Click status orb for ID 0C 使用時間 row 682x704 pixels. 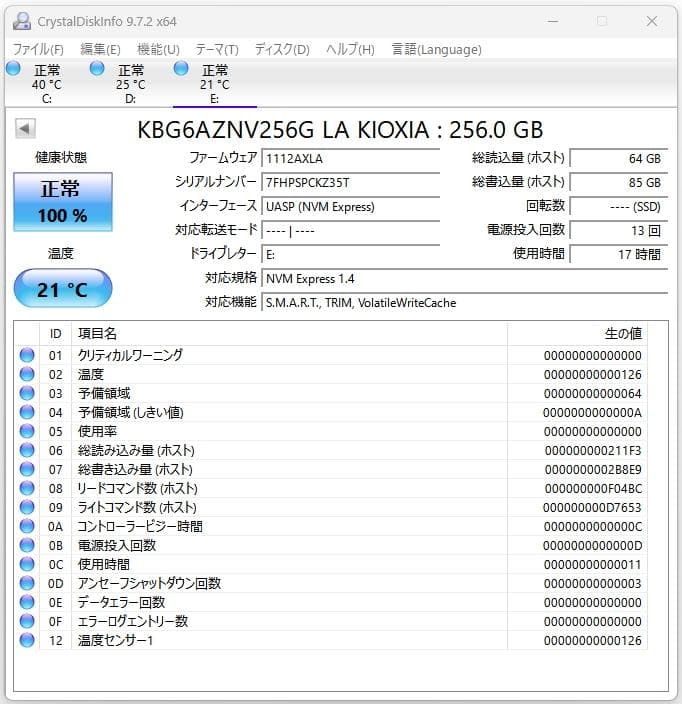tap(27, 564)
